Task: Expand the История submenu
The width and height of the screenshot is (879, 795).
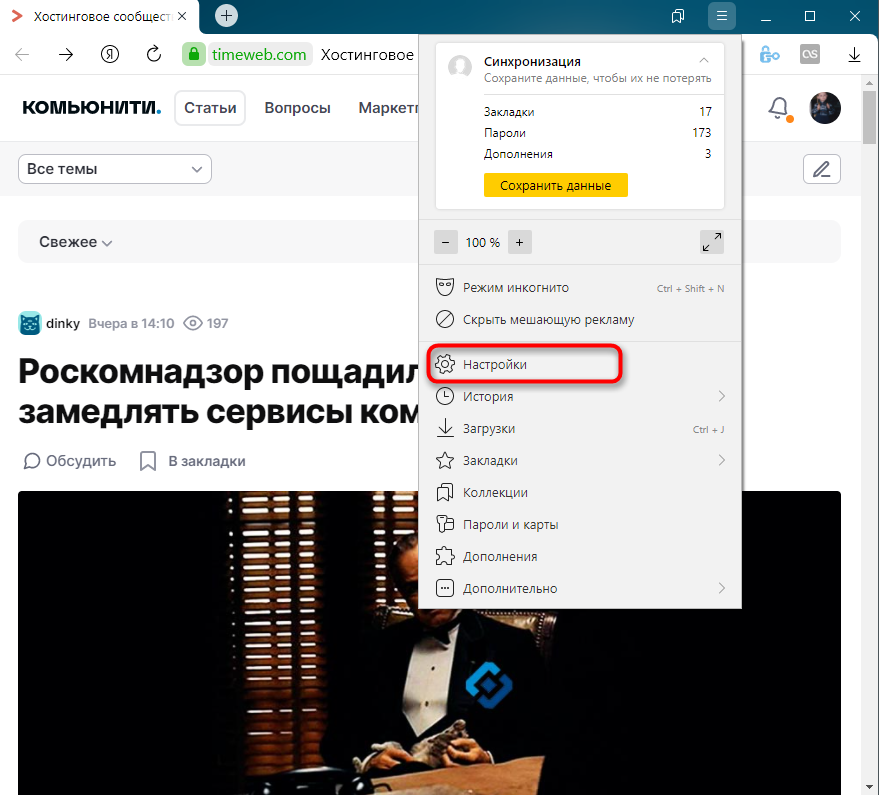Action: (x=721, y=397)
